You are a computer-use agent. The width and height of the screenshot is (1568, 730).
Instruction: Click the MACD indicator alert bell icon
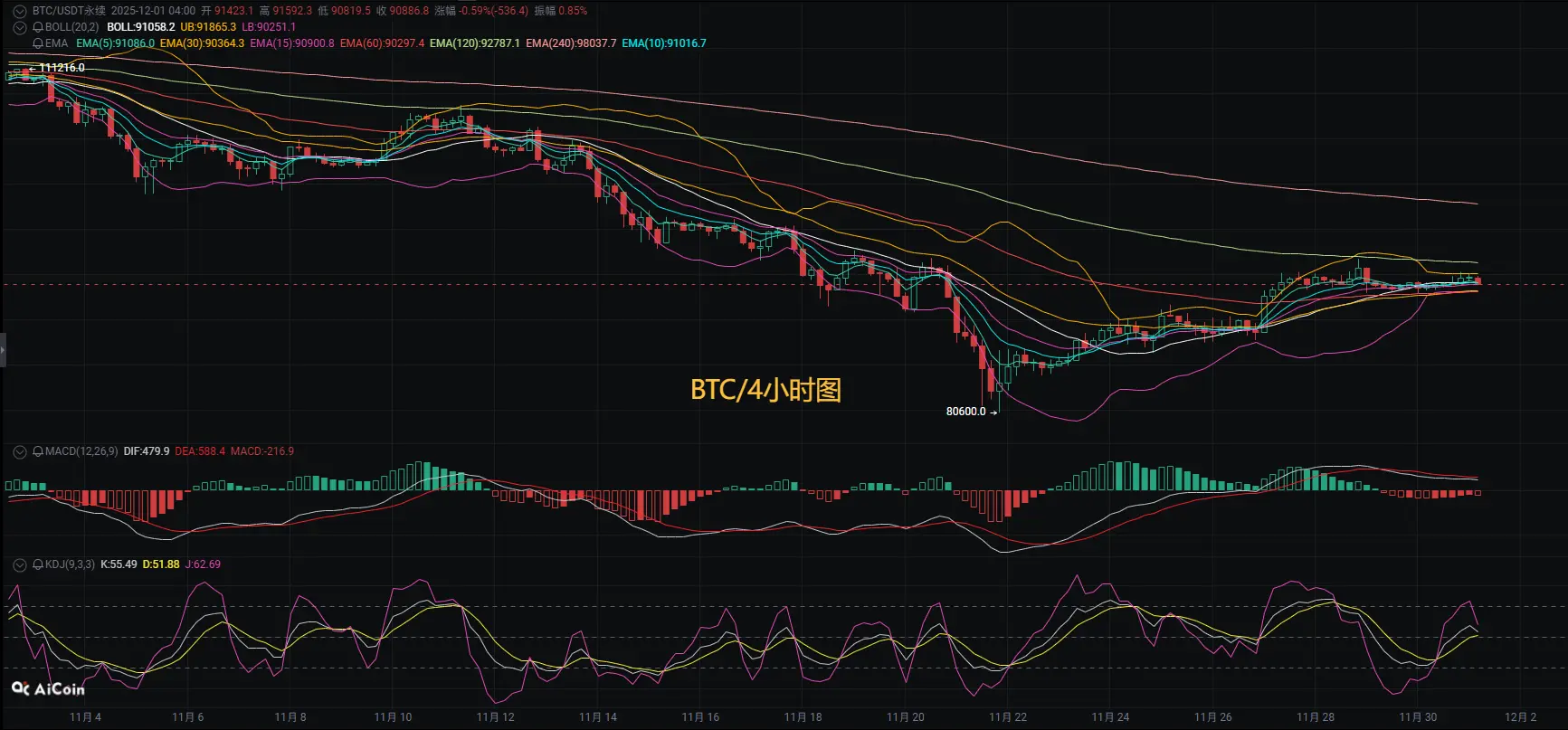coord(38,451)
